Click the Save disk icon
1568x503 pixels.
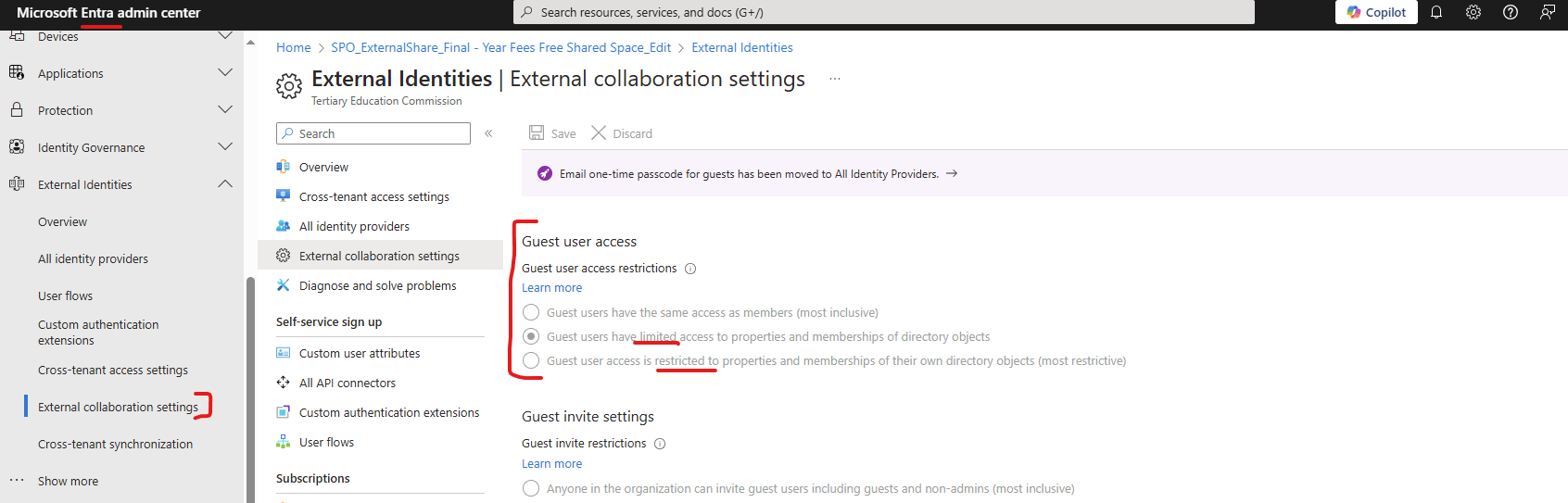tap(537, 132)
